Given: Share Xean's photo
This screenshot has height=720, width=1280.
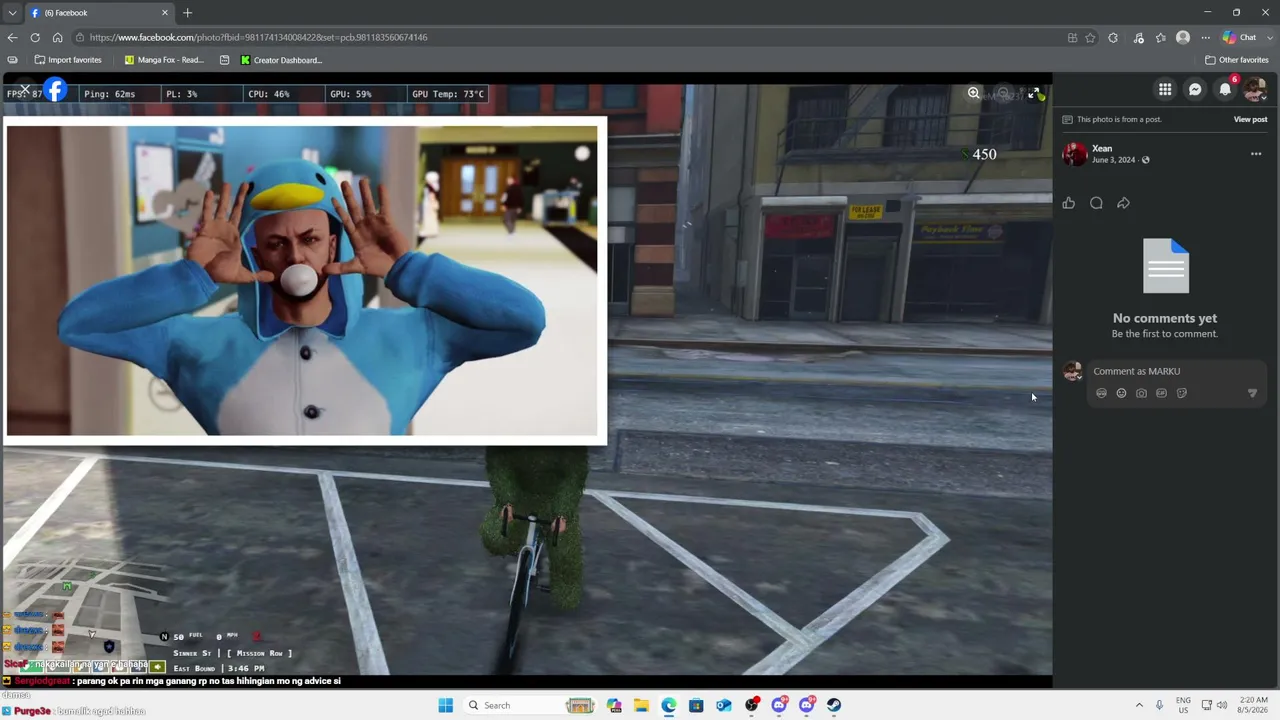Looking at the screenshot, I should [x=1123, y=203].
